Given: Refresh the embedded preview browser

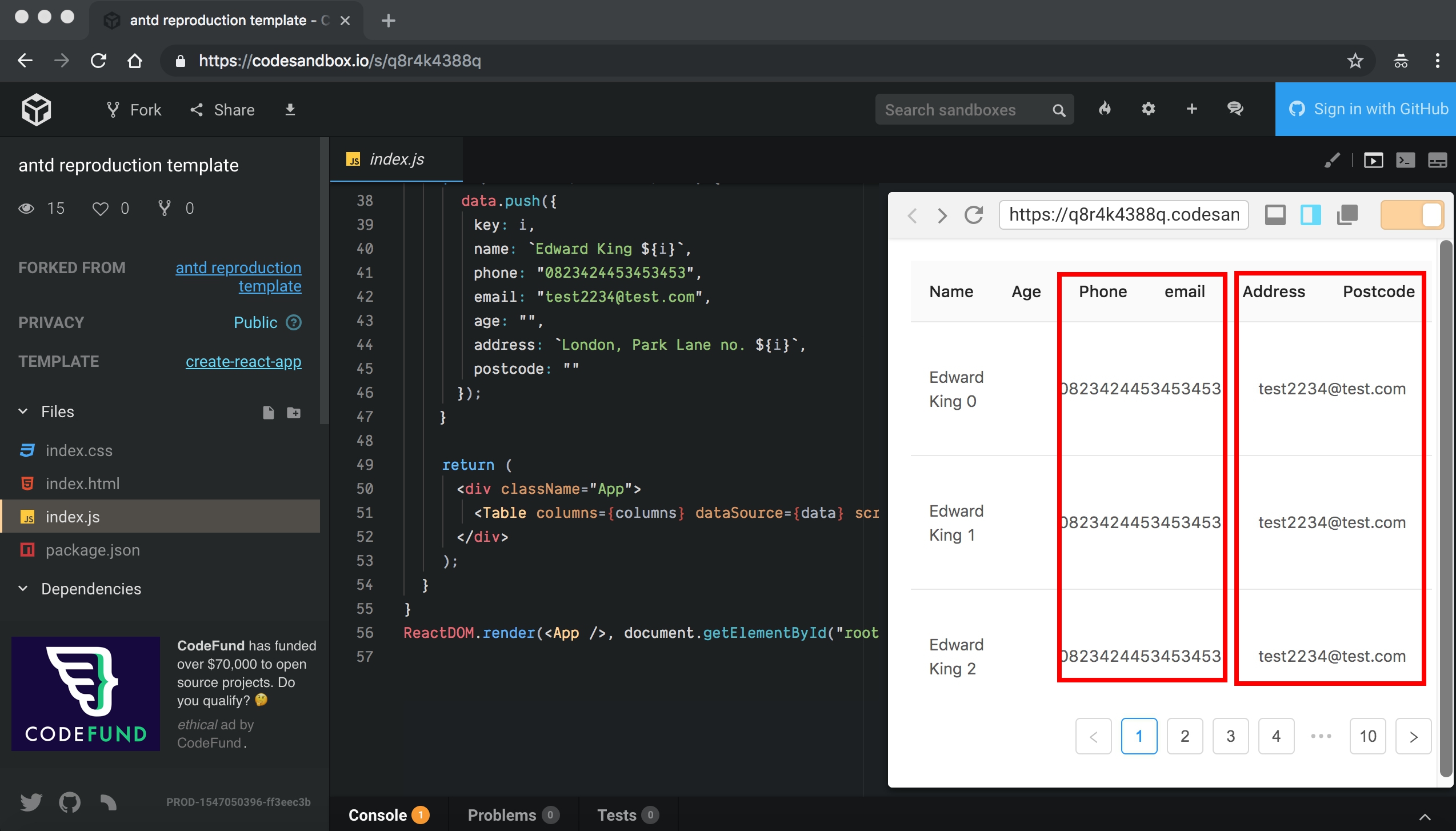Looking at the screenshot, I should [x=974, y=215].
